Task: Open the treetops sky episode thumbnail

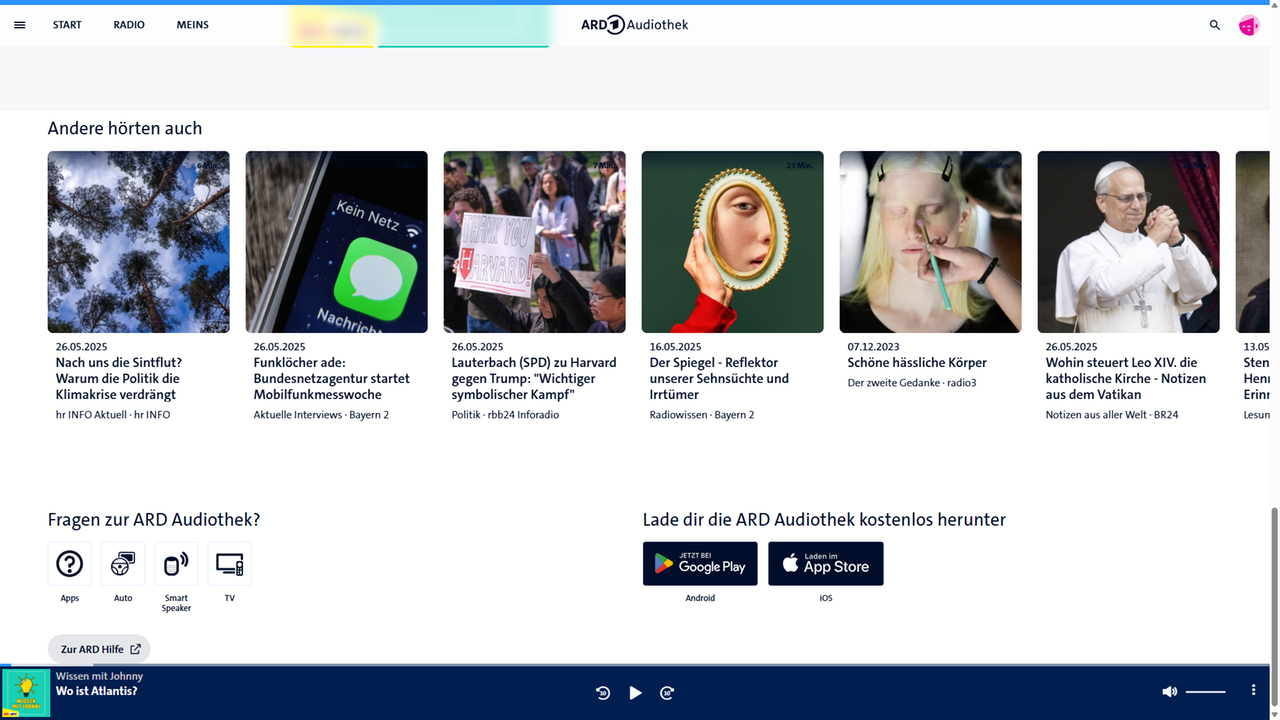Action: coord(139,242)
